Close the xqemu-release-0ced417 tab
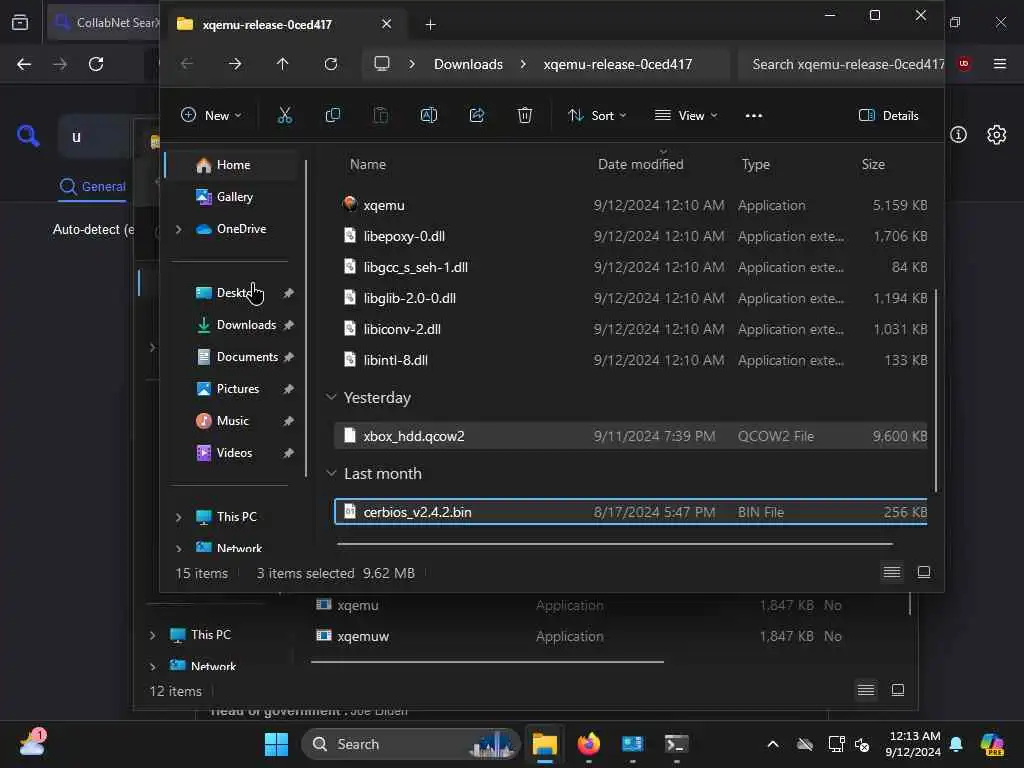The image size is (1024, 768). click(387, 24)
